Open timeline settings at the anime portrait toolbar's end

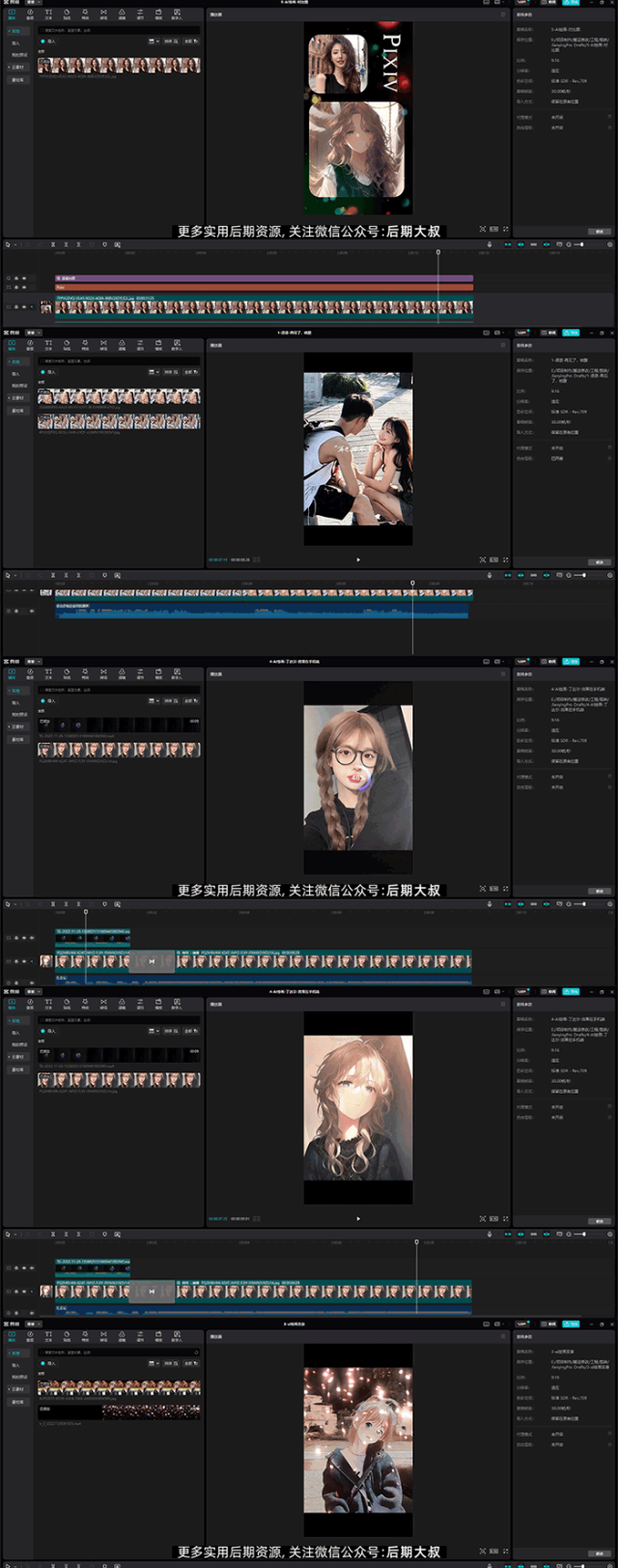609,1234
